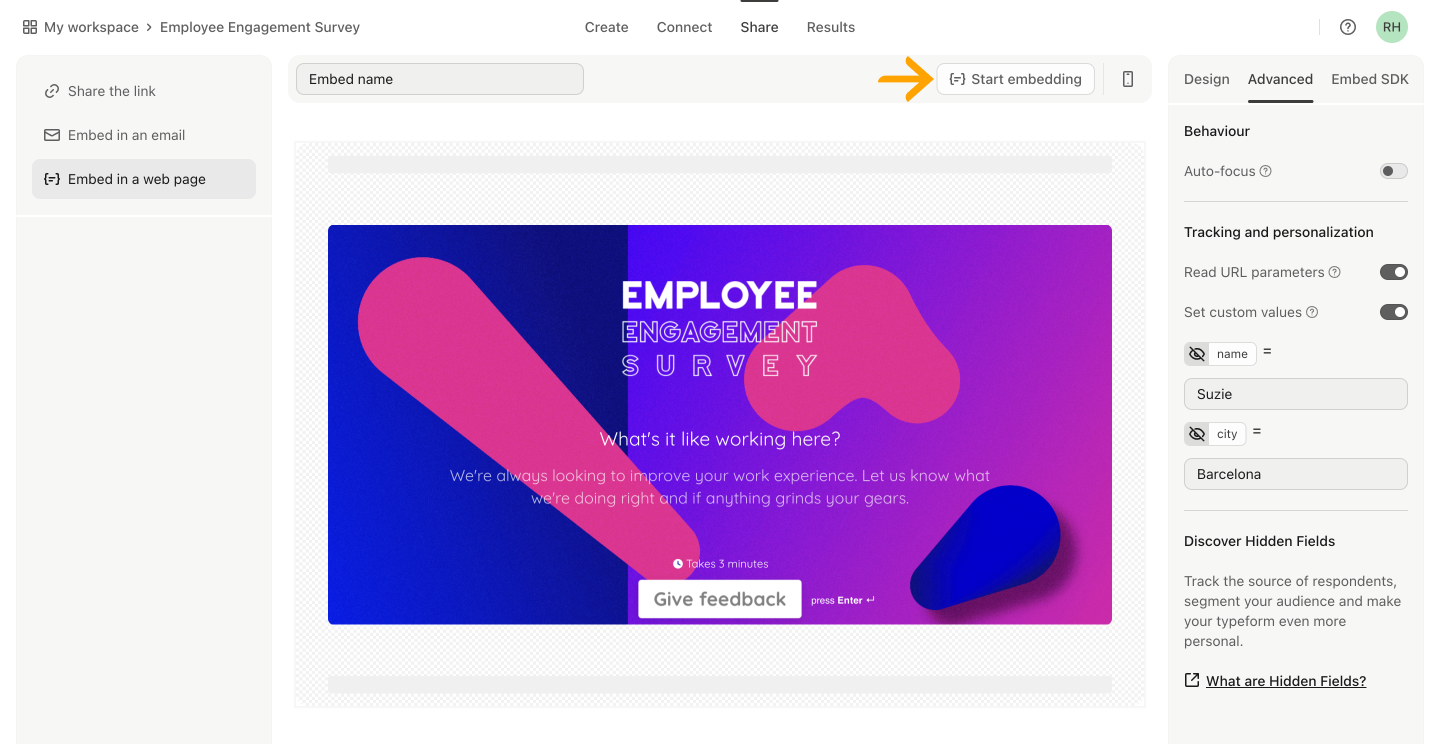Click the Share the link chain icon

[x=52, y=91]
